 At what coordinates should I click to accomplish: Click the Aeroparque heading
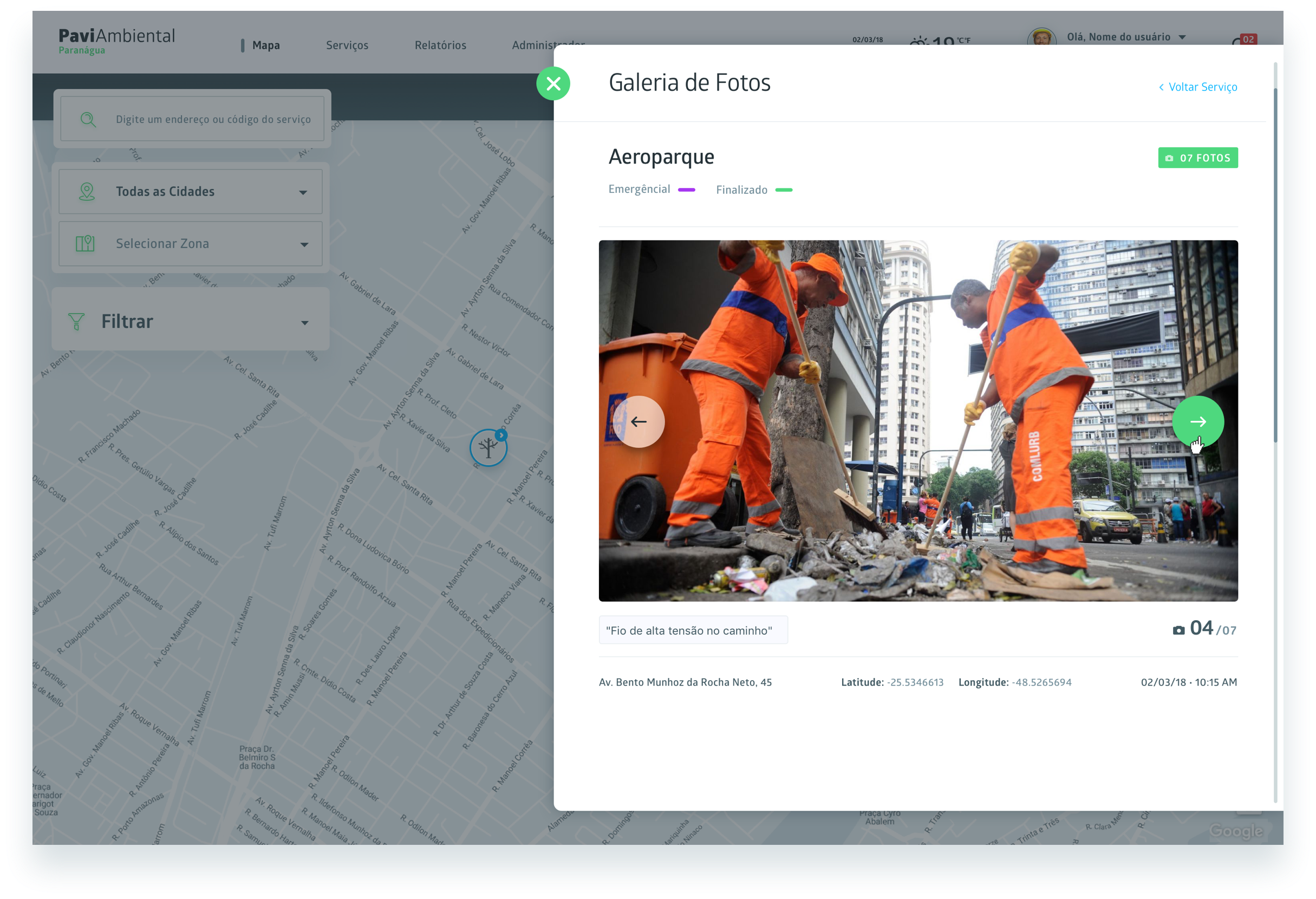click(661, 157)
